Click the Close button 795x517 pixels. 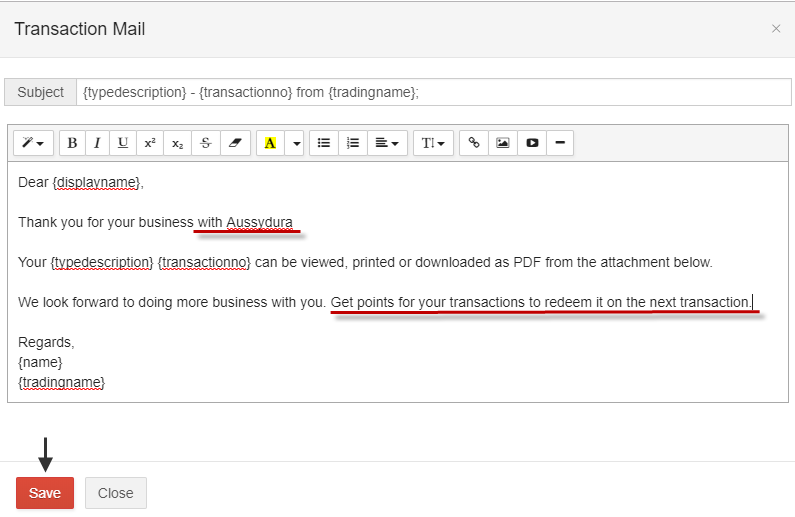[116, 493]
